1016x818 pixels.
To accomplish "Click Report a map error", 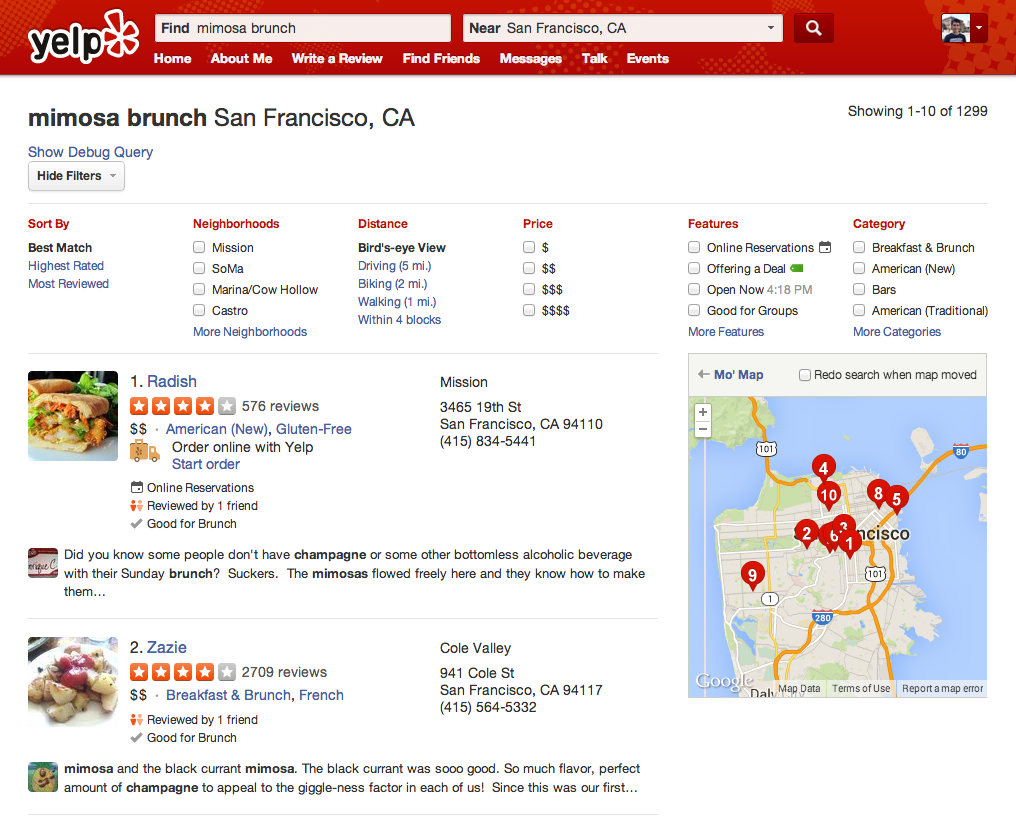I will (942, 688).
